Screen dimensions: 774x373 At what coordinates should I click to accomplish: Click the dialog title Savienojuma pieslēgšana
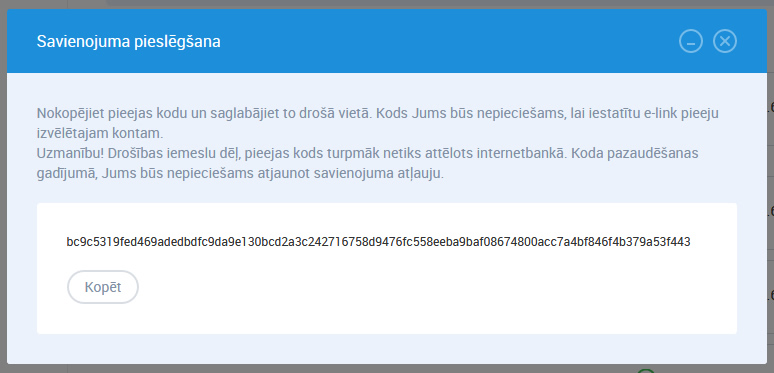tap(128, 42)
